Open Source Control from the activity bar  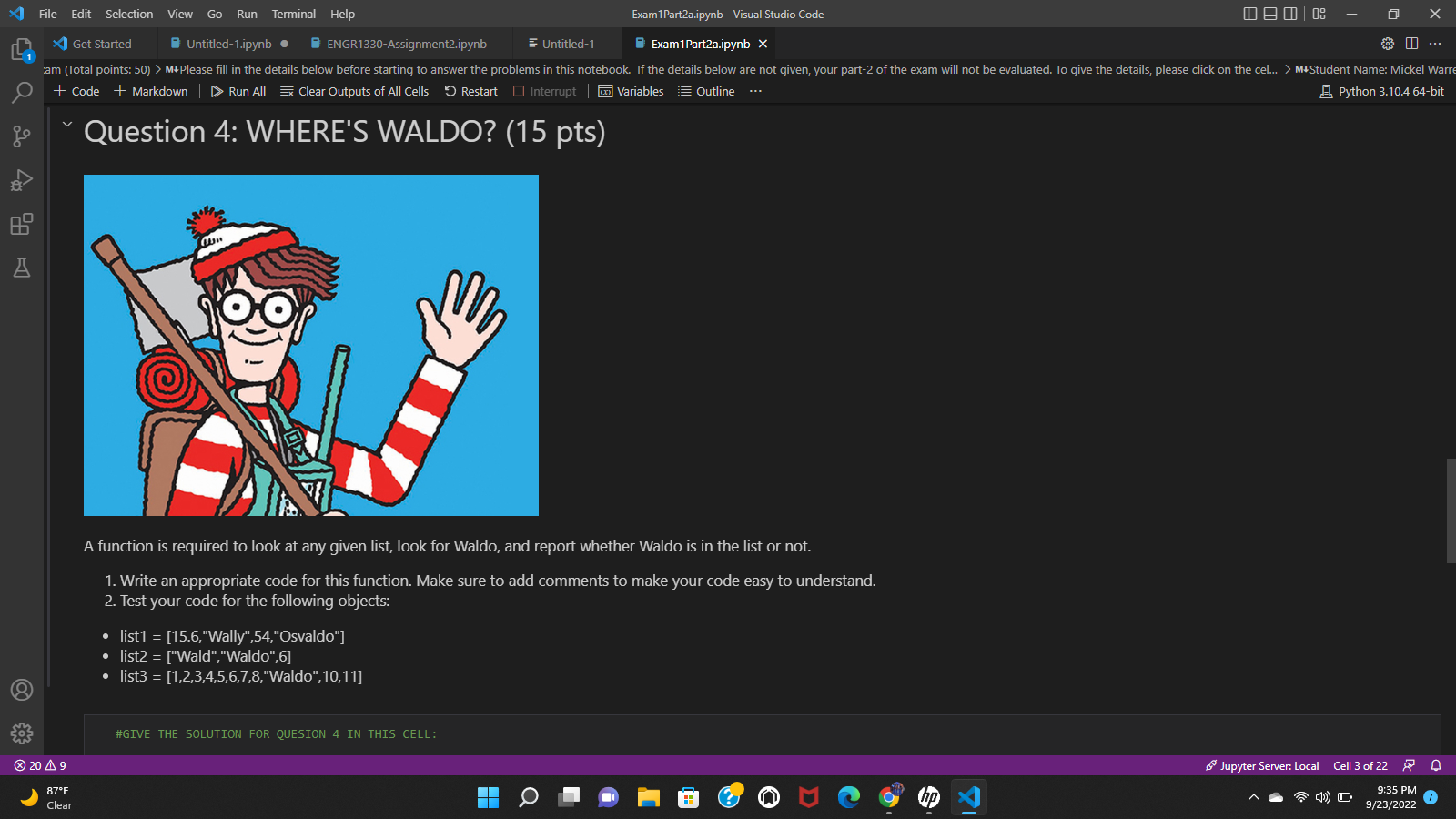[22, 136]
